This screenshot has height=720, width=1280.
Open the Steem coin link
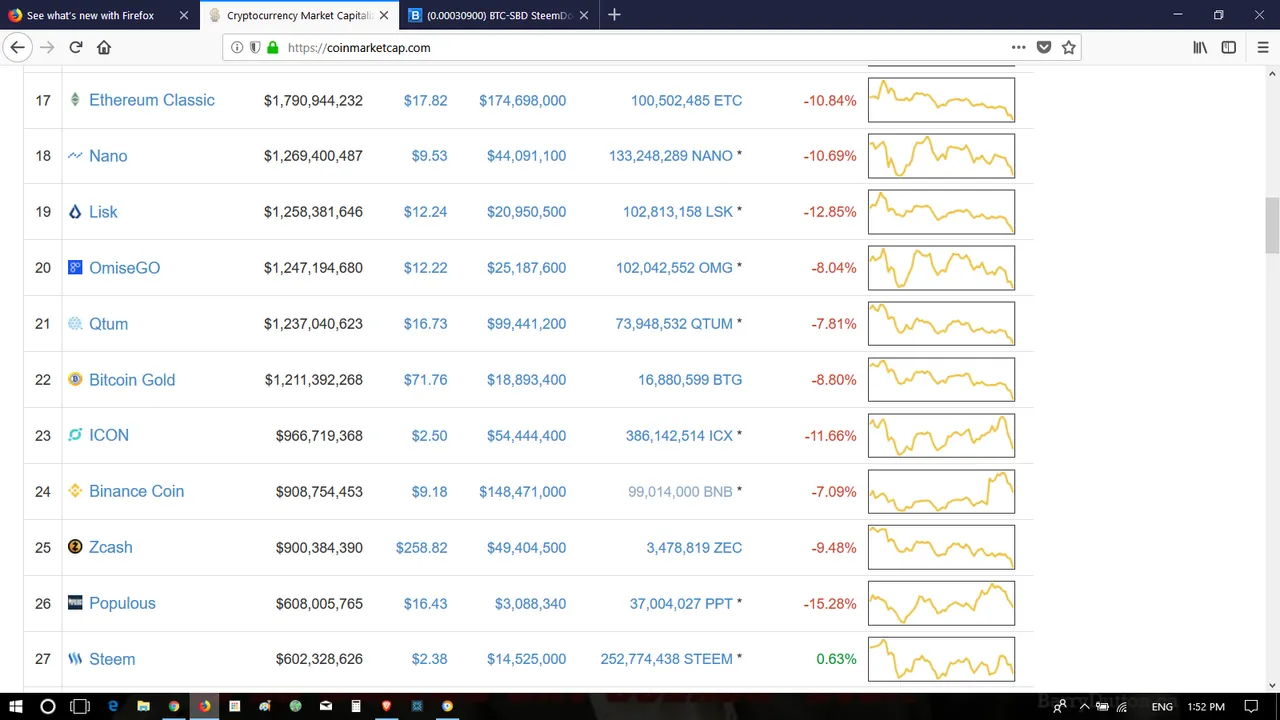112,659
